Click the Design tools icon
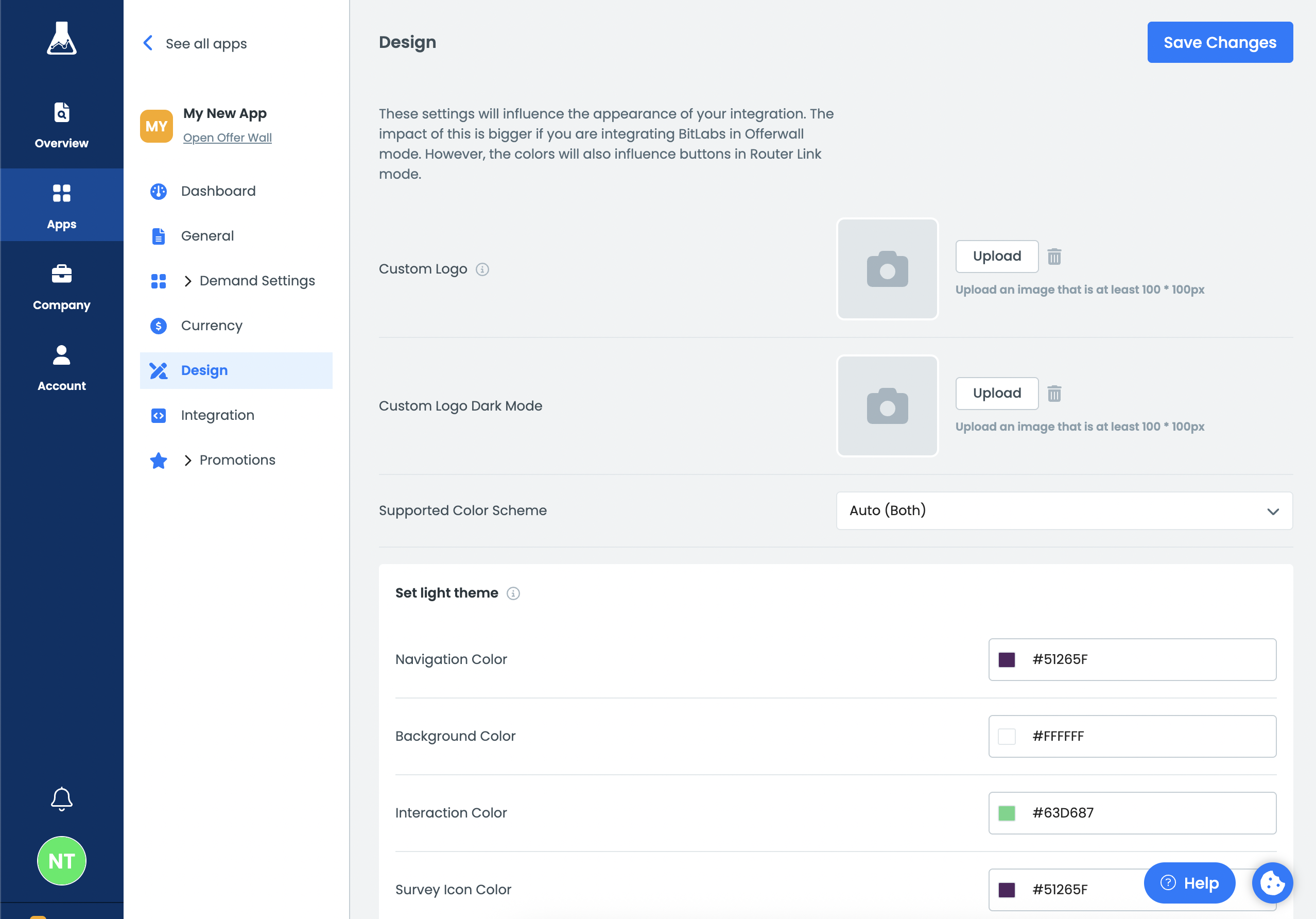Image resolution: width=1316 pixels, height=919 pixels. click(158, 370)
